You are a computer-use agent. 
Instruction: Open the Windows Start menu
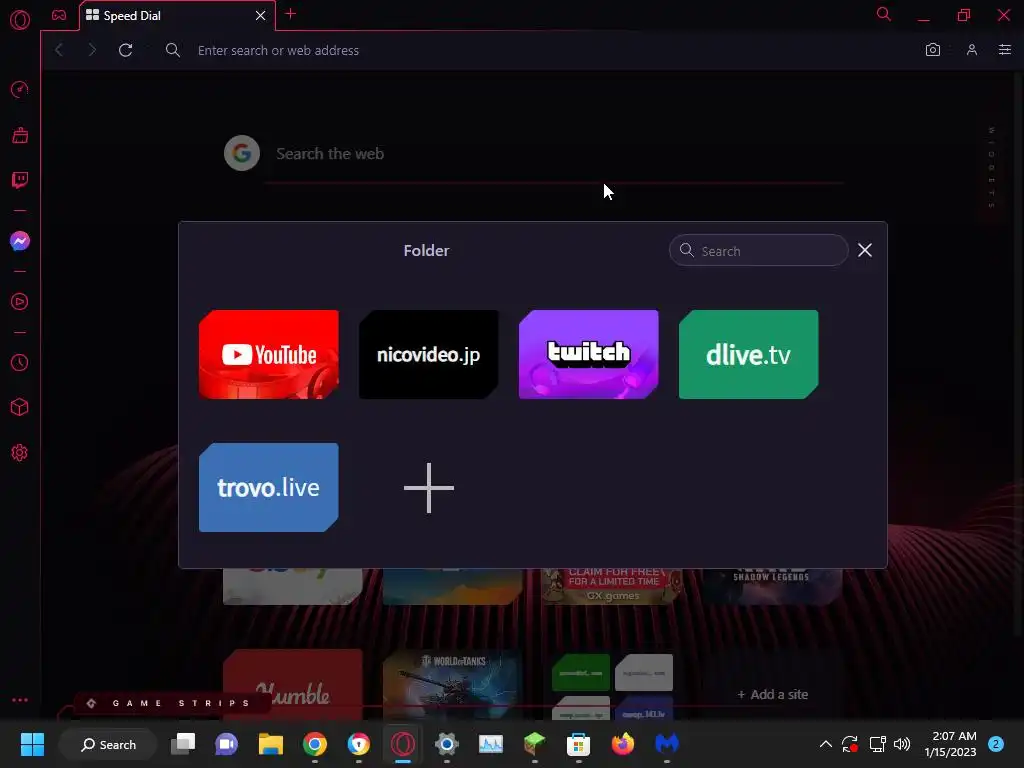32,744
